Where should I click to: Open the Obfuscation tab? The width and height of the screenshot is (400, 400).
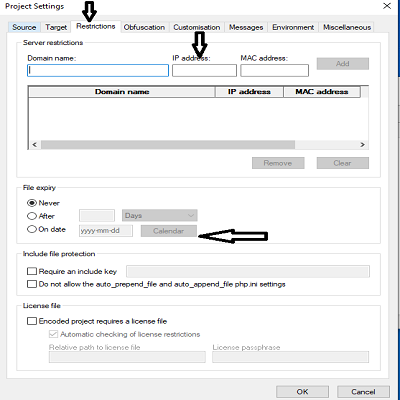[144, 27]
